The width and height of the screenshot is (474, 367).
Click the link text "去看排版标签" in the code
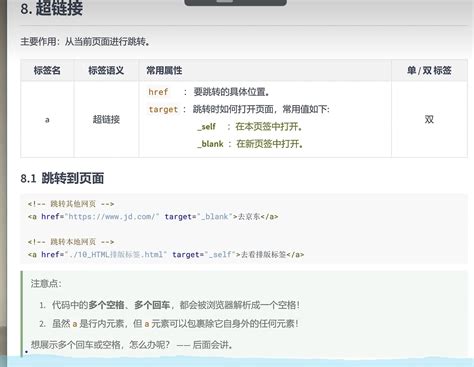pos(264,255)
